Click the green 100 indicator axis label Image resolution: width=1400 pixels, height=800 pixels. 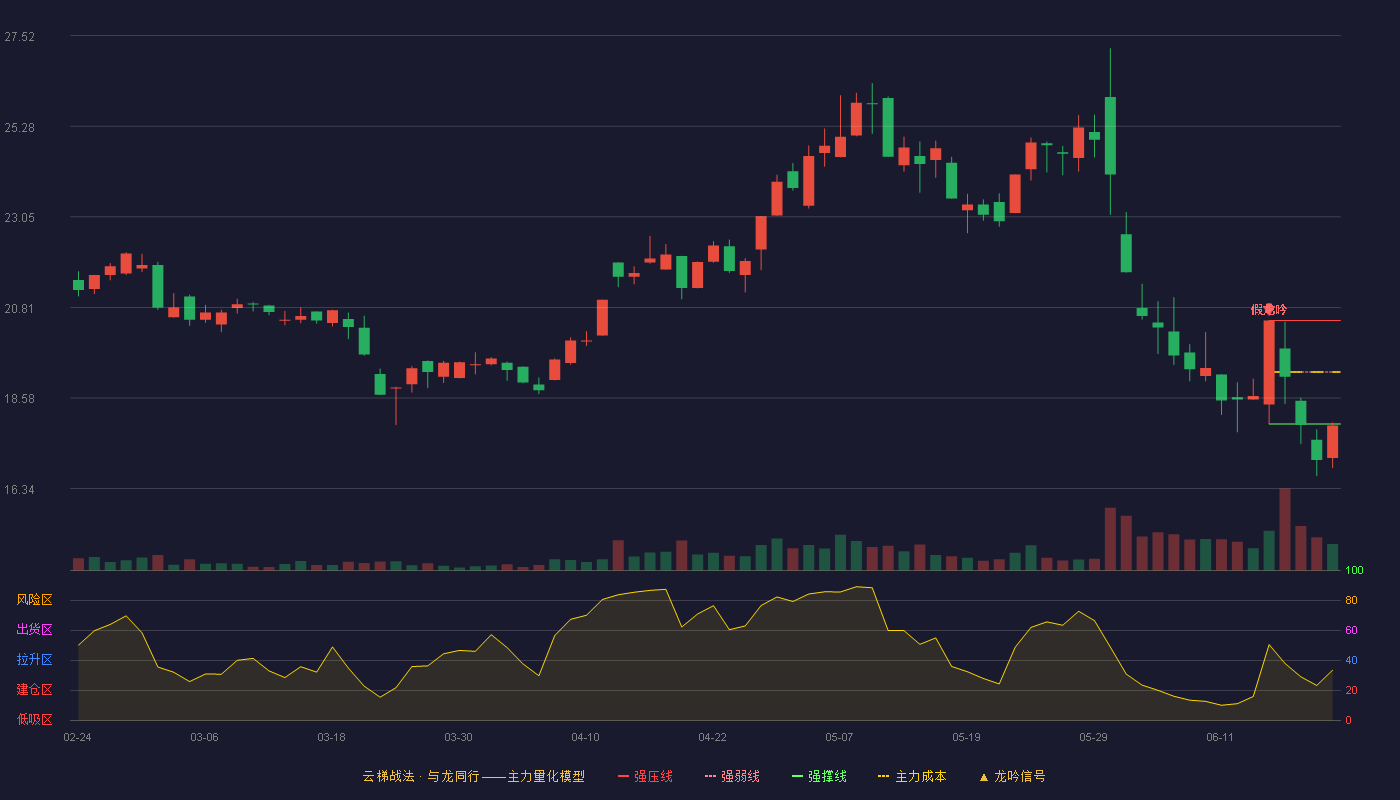[x=1354, y=571]
